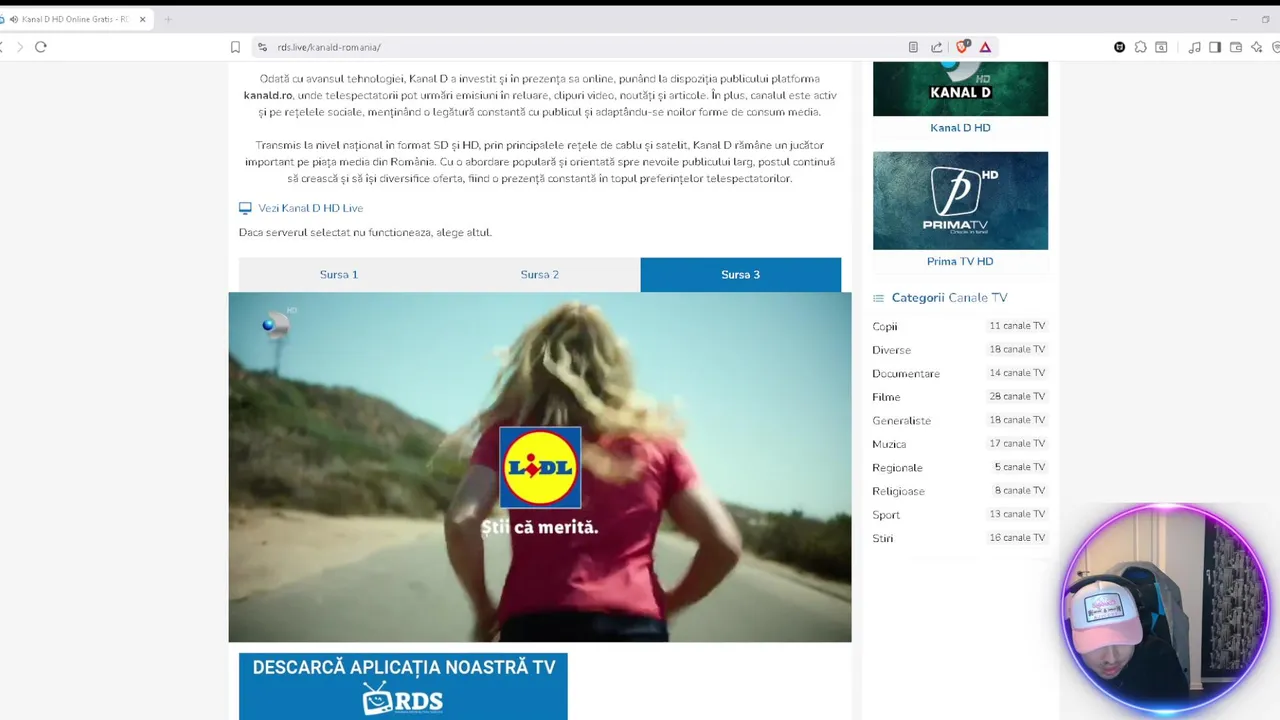Toggle the browser sidebar panel icon

(x=1215, y=47)
